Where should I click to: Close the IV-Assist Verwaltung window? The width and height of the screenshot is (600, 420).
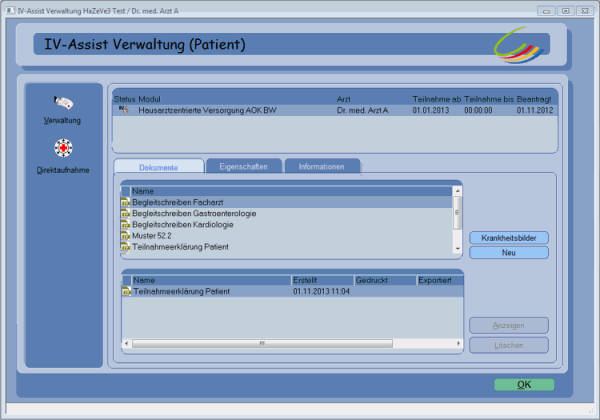pyautogui.click(x=585, y=11)
